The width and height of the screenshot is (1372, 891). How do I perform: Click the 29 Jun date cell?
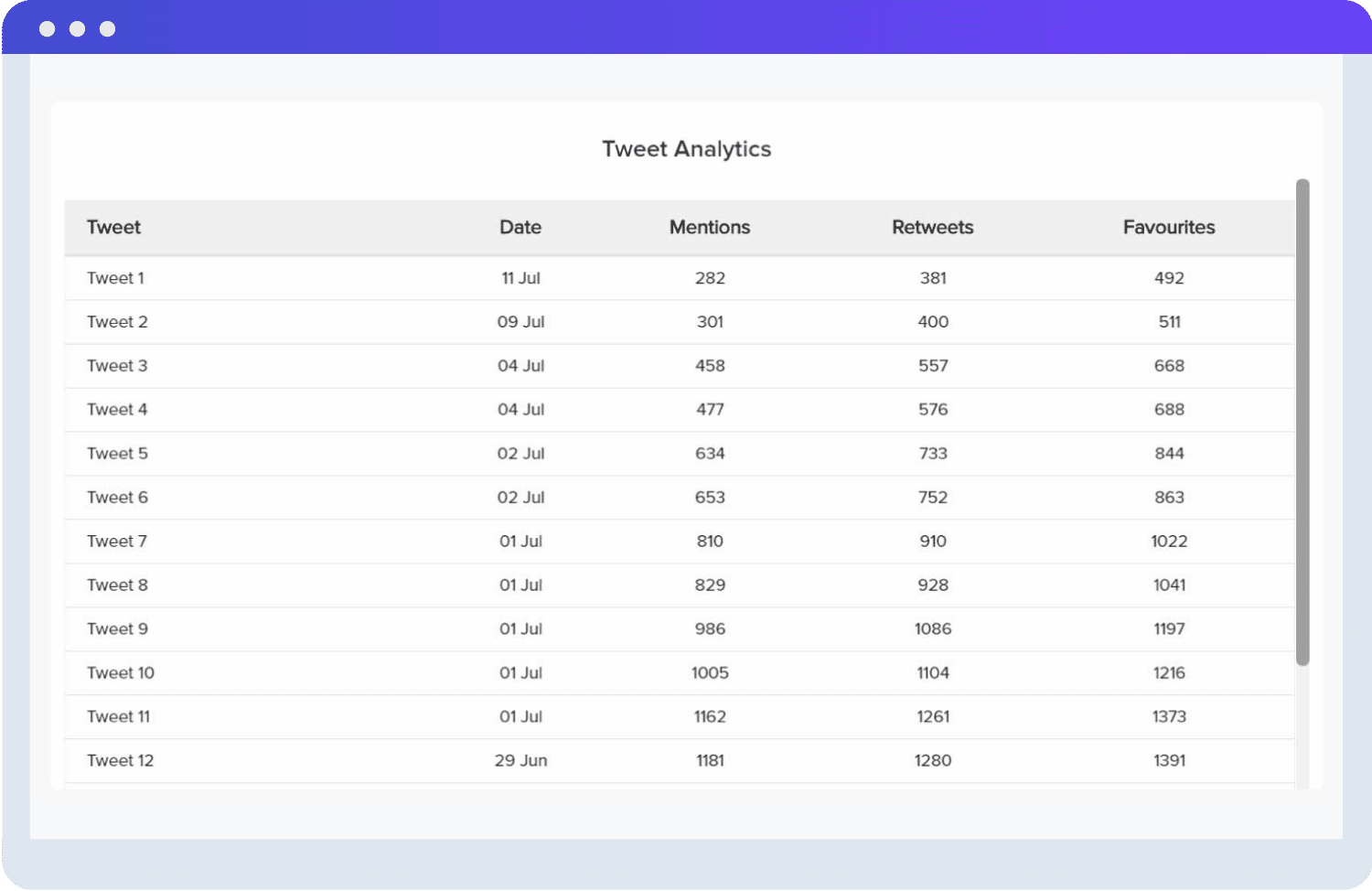[x=520, y=760]
